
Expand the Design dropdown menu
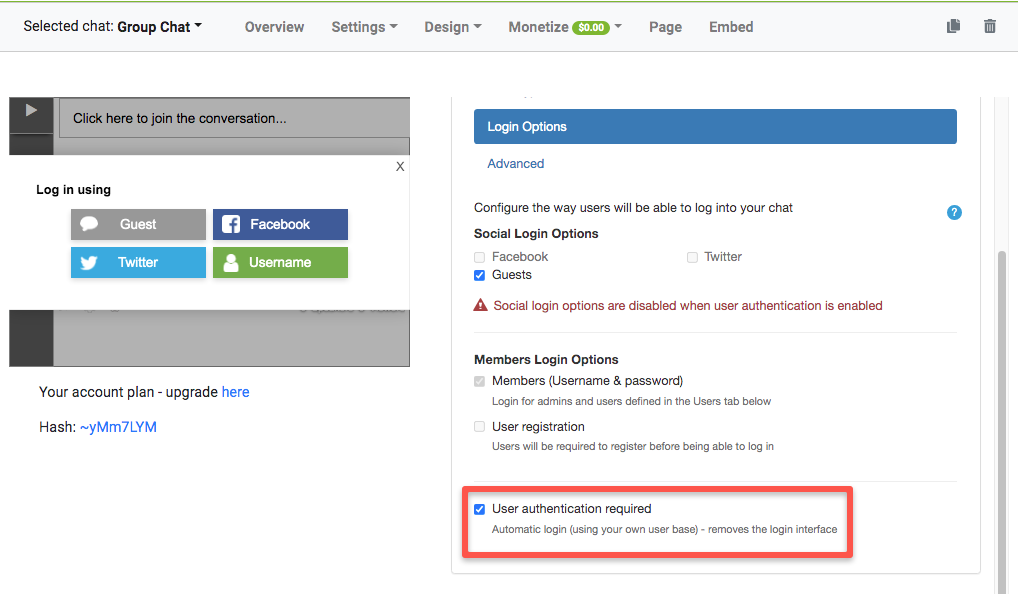click(x=452, y=27)
